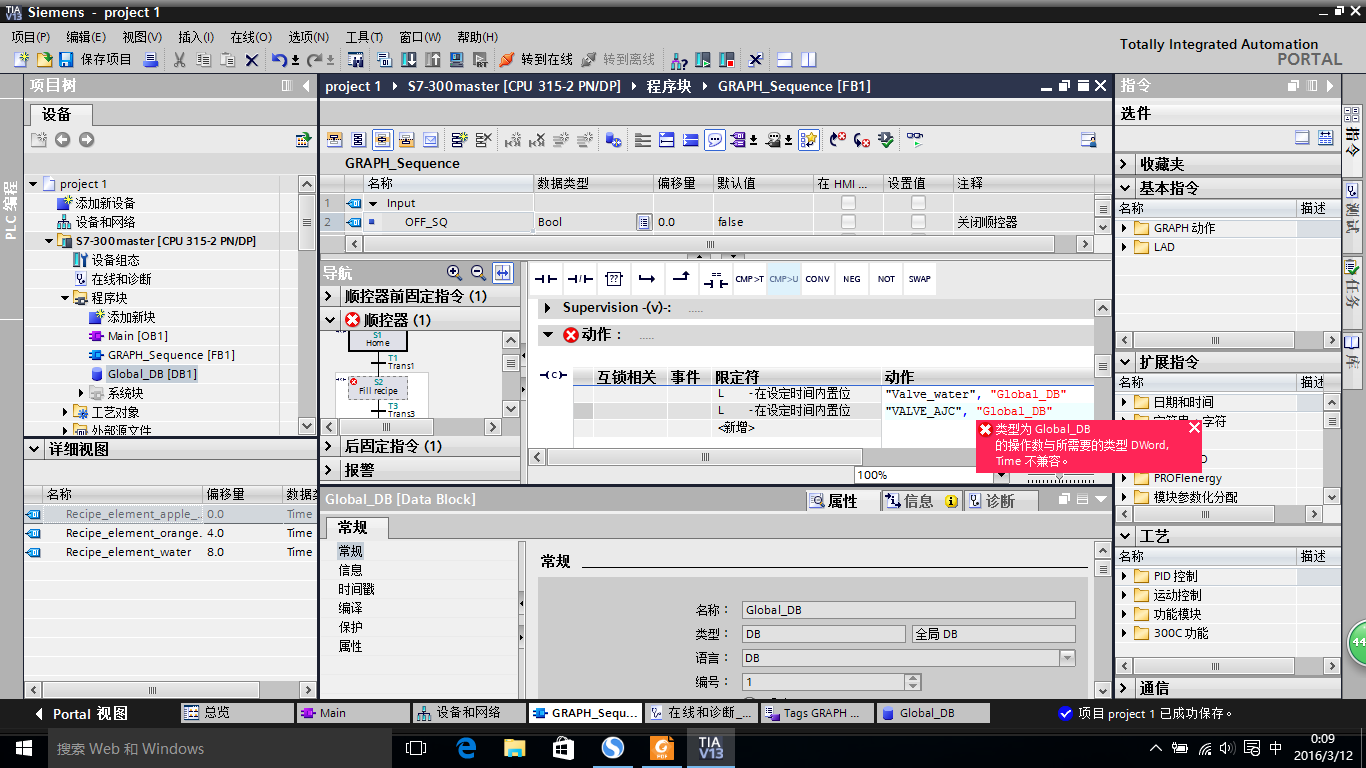Viewport: 1366px width, 768px height.
Task: Click the Edge browser taskbar icon
Action: click(x=466, y=748)
